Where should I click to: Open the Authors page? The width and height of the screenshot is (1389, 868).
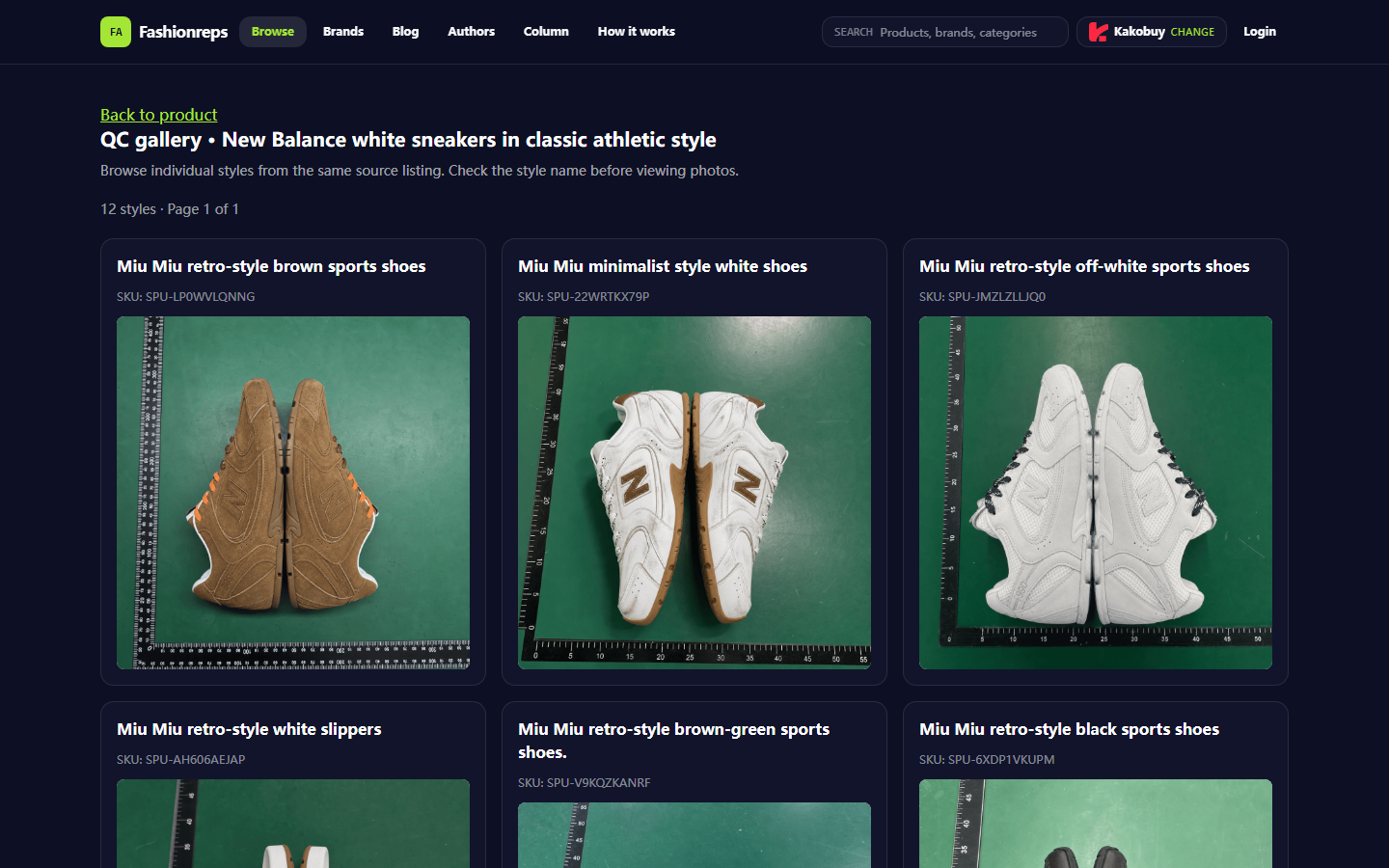point(471,32)
